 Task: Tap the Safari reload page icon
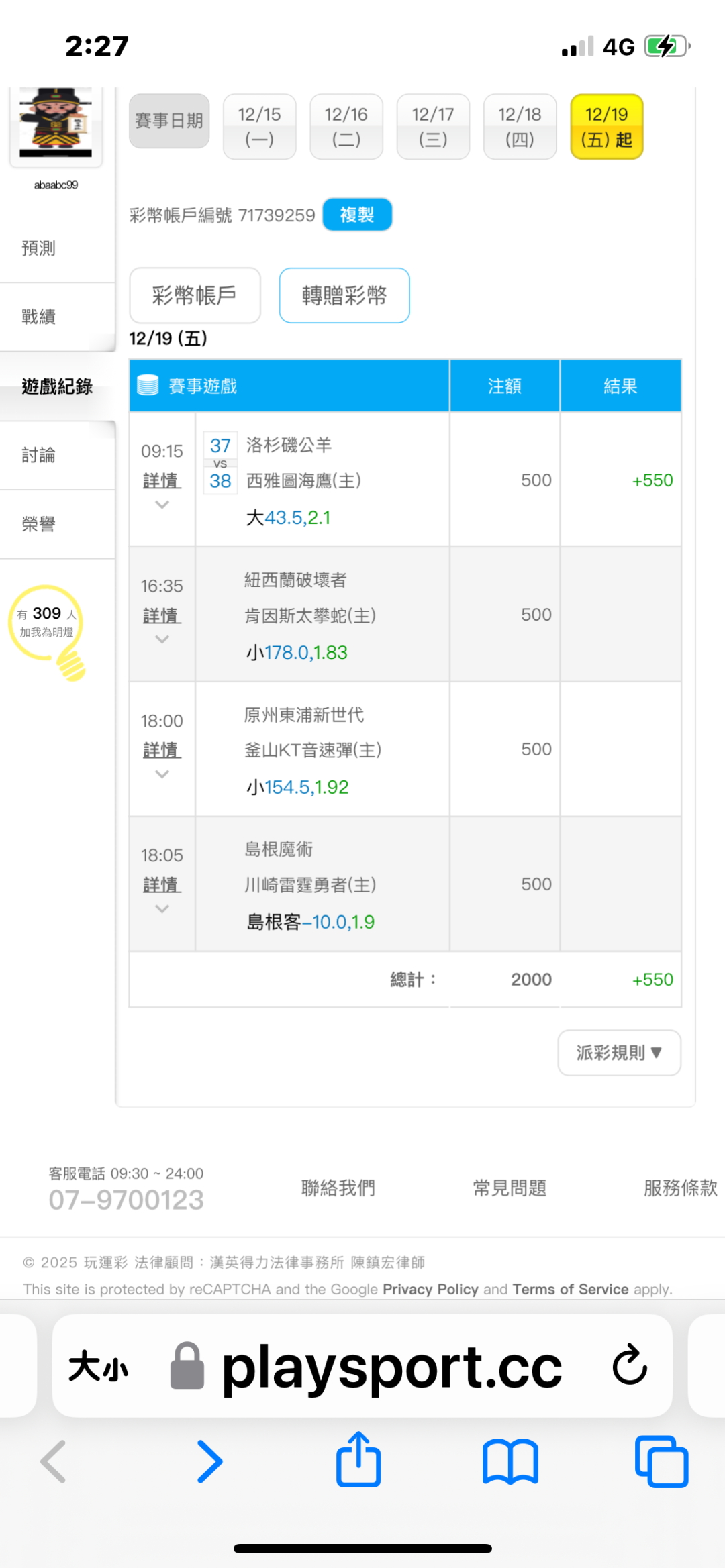point(629,1365)
